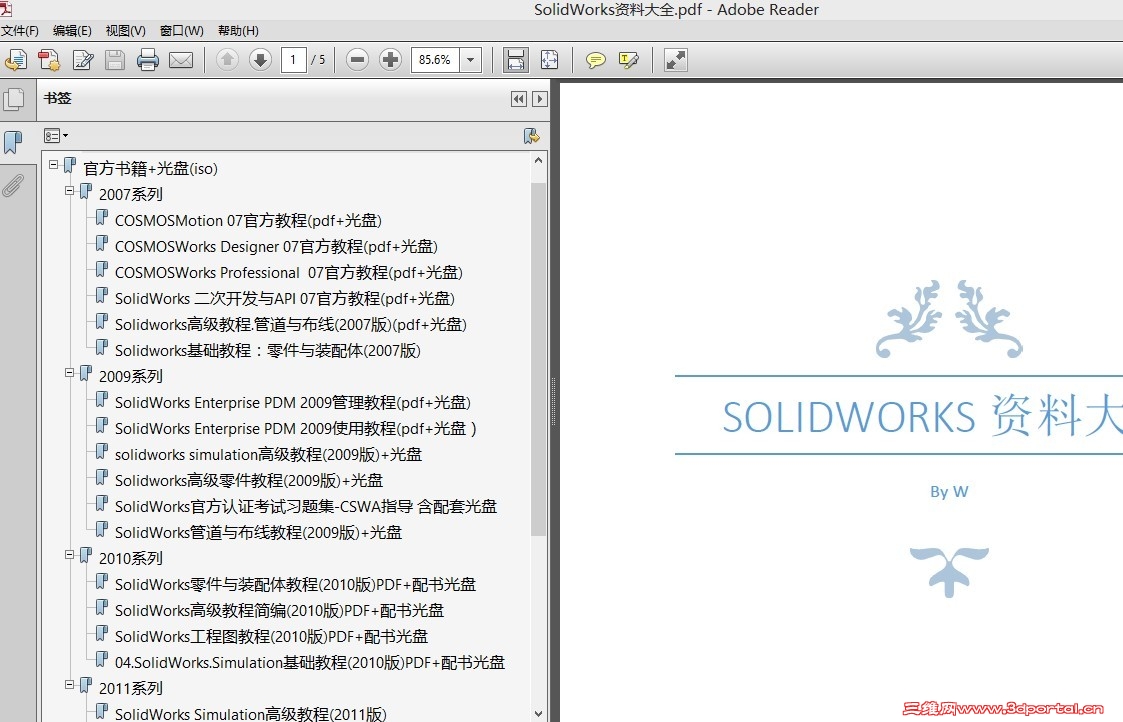This screenshot has height=722, width=1123.
Task: Toggle the Bookmarks sidebar panel
Action: pyautogui.click(x=14, y=142)
